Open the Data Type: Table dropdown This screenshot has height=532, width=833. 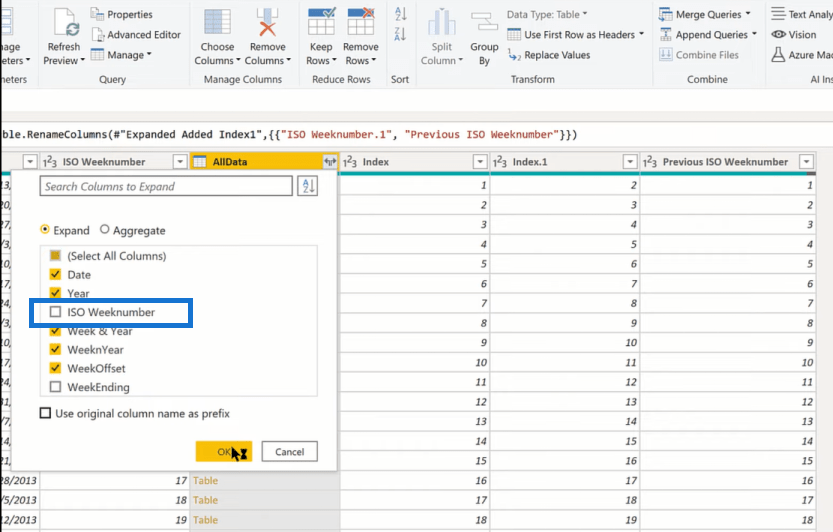tap(547, 14)
